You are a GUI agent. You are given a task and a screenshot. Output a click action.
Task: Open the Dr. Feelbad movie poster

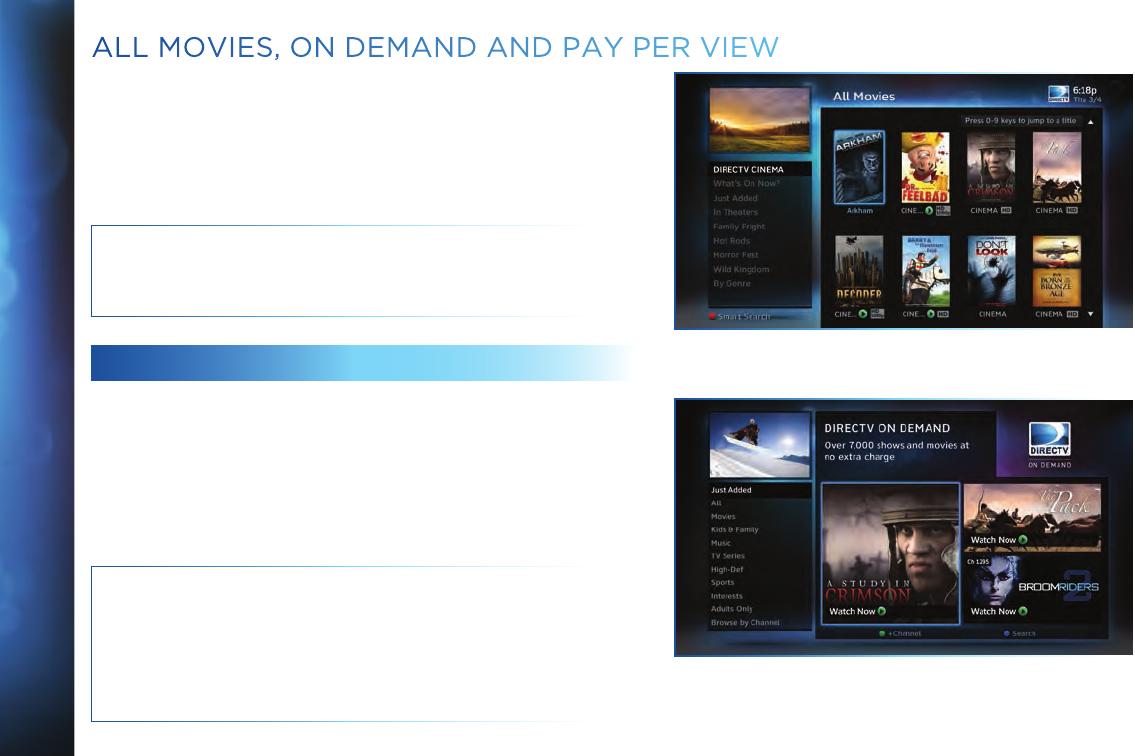pyautogui.click(x=925, y=167)
